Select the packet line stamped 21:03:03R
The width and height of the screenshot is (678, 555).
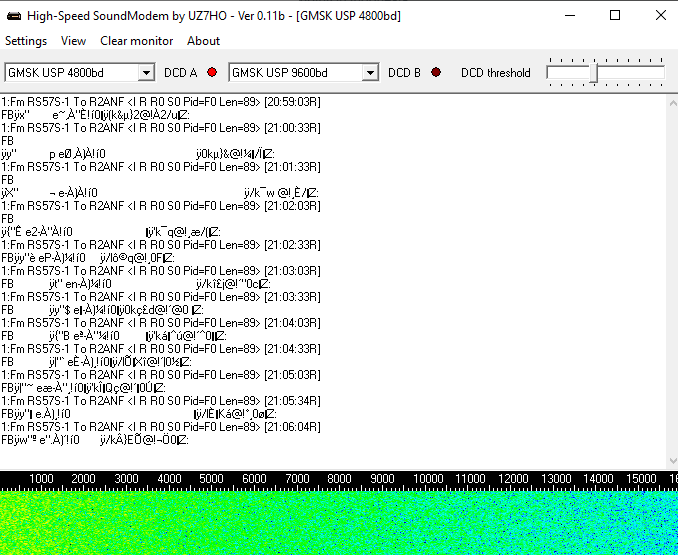pyautogui.click(x=161, y=271)
